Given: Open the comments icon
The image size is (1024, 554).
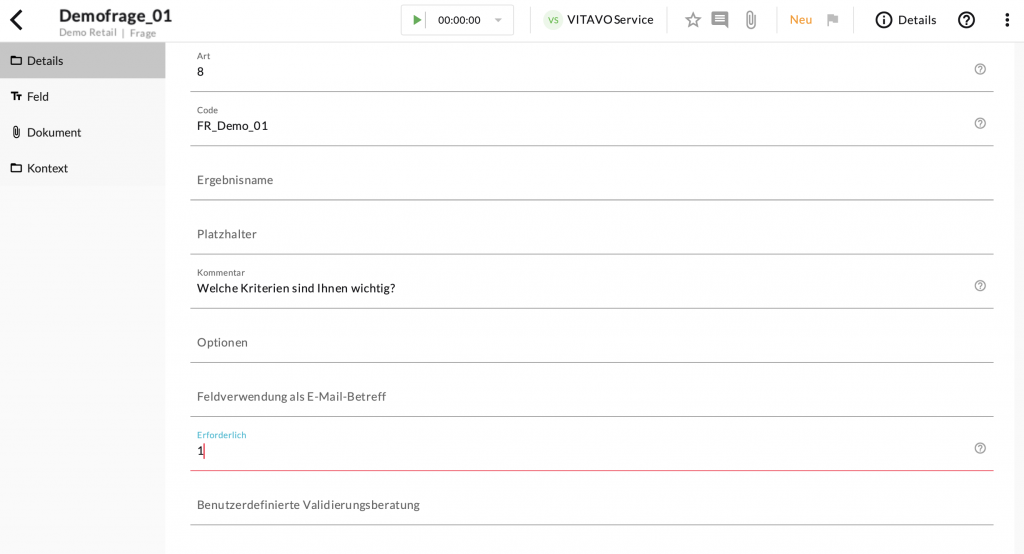Looking at the screenshot, I should pyautogui.click(x=720, y=20).
